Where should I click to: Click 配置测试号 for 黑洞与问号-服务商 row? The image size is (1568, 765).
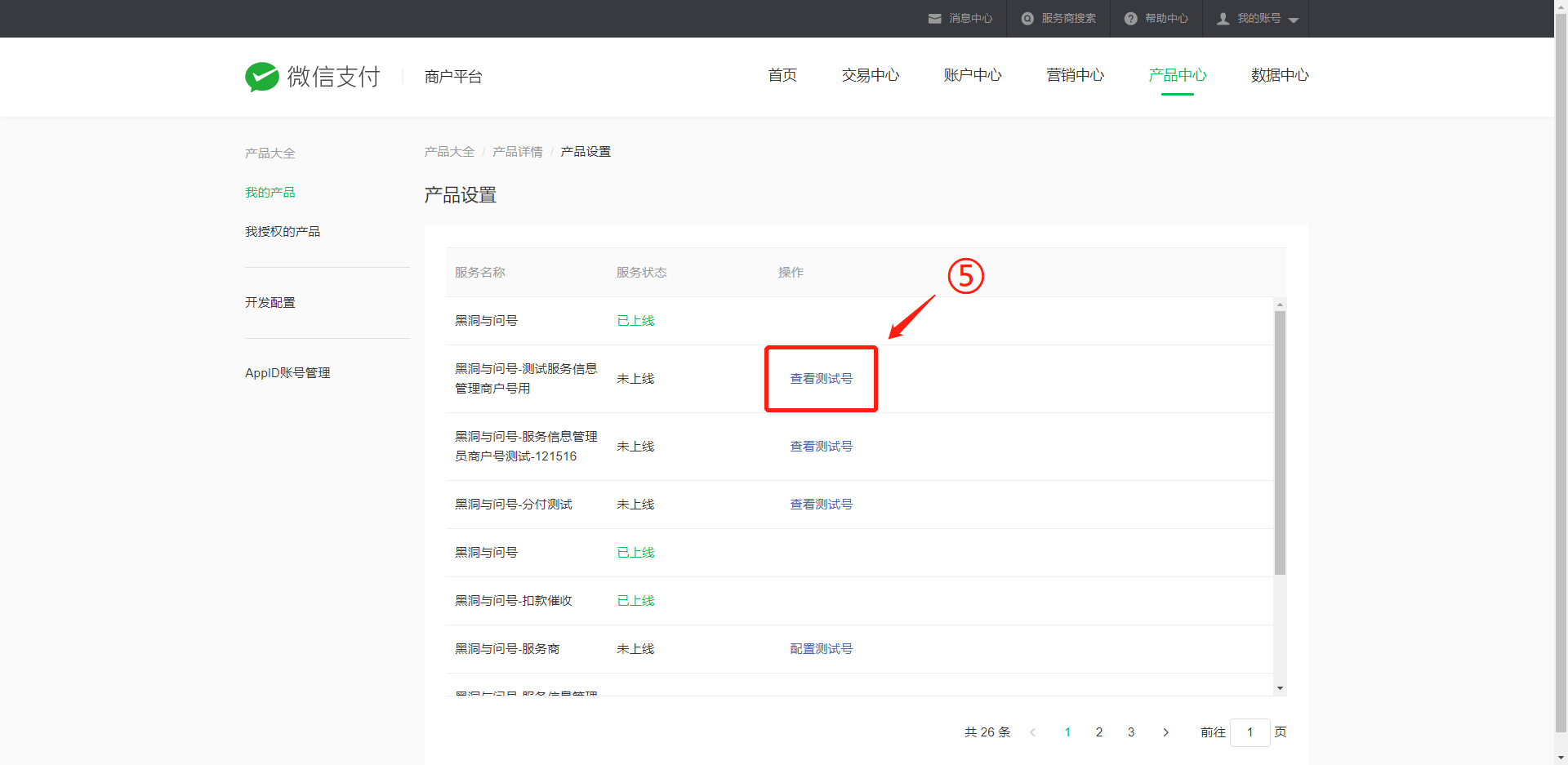pyautogui.click(x=821, y=649)
